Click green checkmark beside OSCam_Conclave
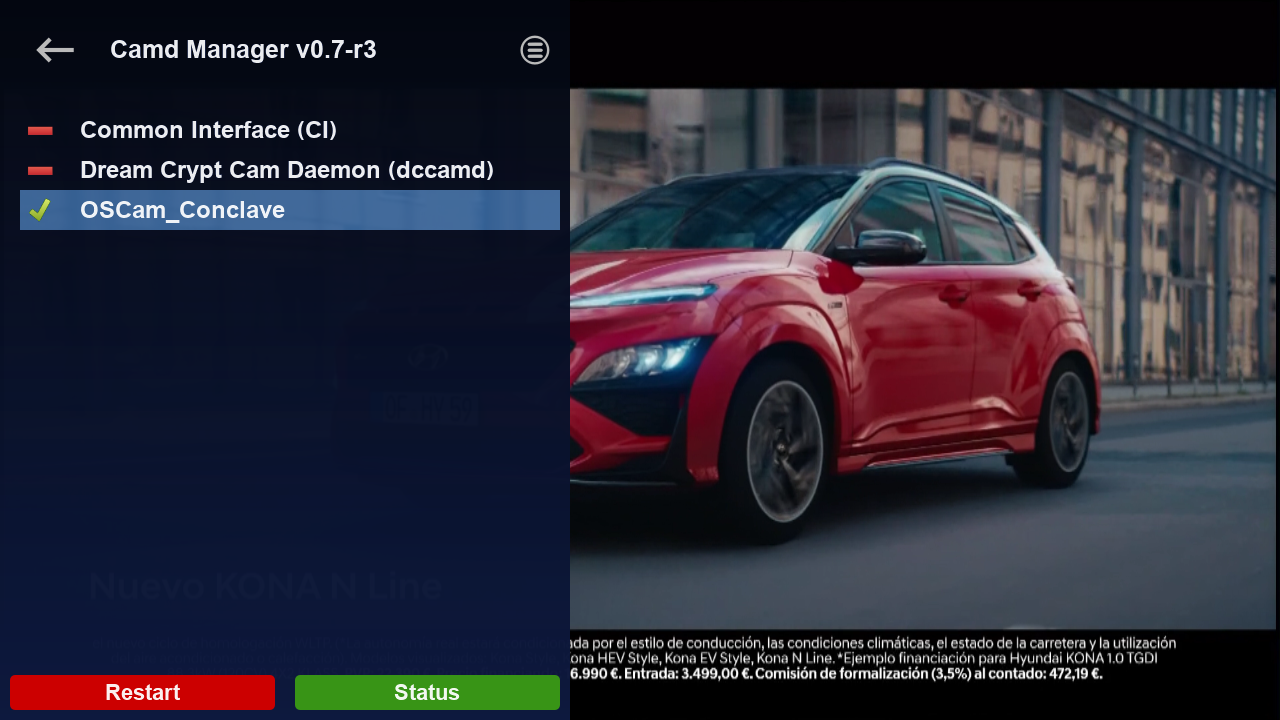This screenshot has width=1280, height=720. click(x=40, y=210)
